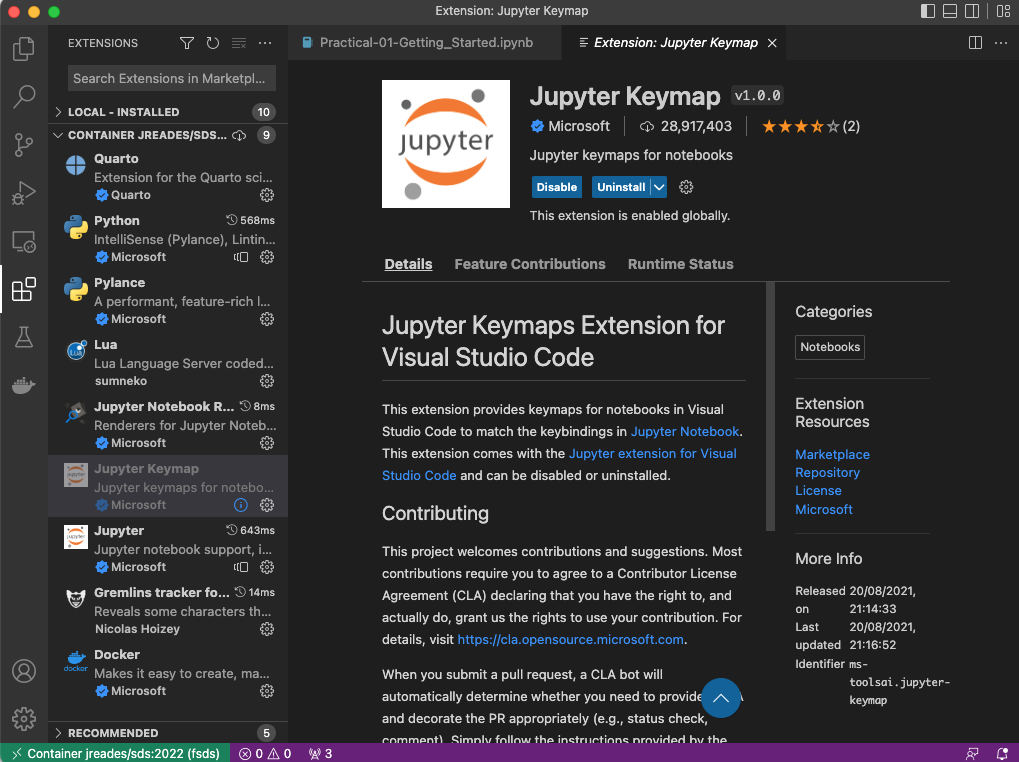Open errors and warnings status item
This screenshot has height=762, width=1019.
[x=265, y=754]
